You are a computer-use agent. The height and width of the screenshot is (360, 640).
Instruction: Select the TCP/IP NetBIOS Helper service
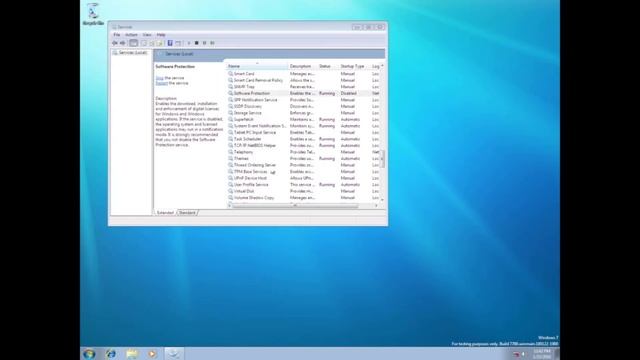tap(303, 146)
